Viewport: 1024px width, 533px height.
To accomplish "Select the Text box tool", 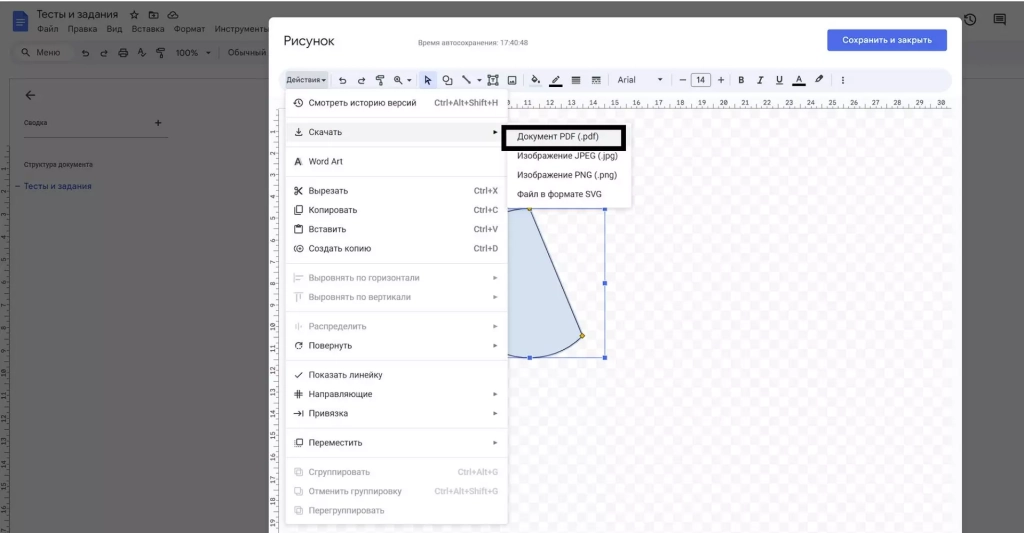I will (x=493, y=80).
